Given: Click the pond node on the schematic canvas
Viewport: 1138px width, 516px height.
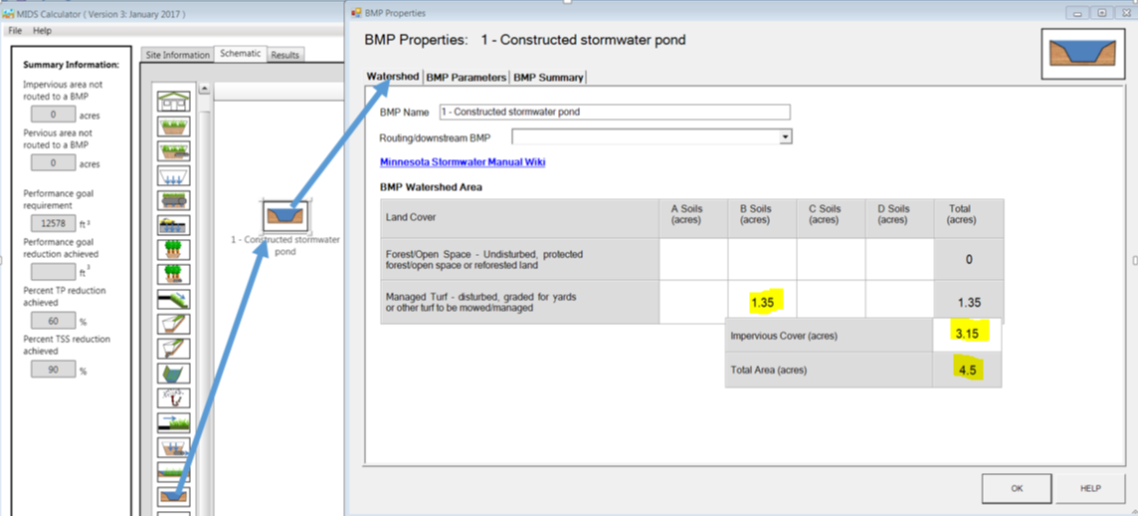Looking at the screenshot, I should pos(285,216).
